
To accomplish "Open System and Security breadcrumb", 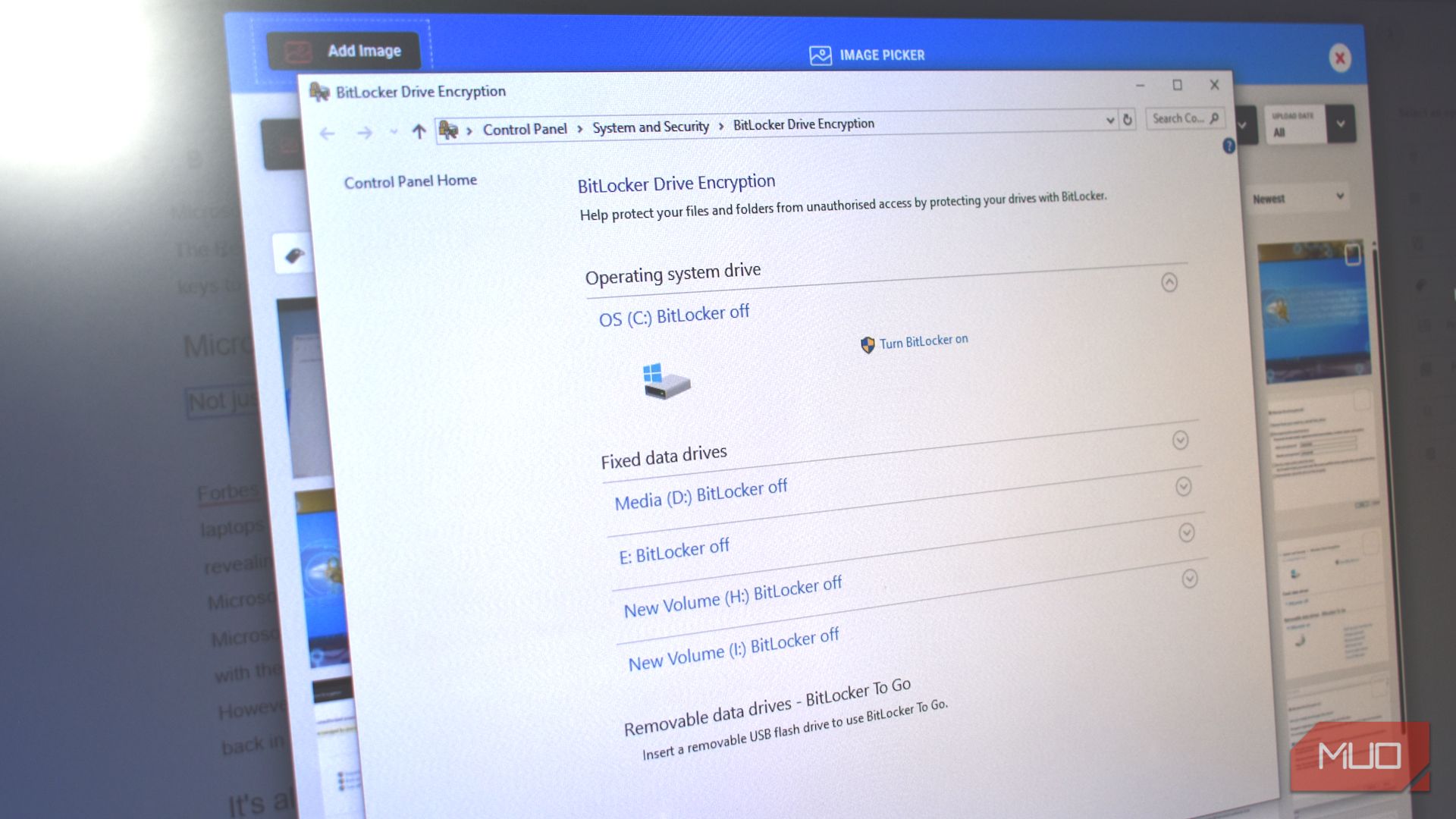I will [649, 126].
